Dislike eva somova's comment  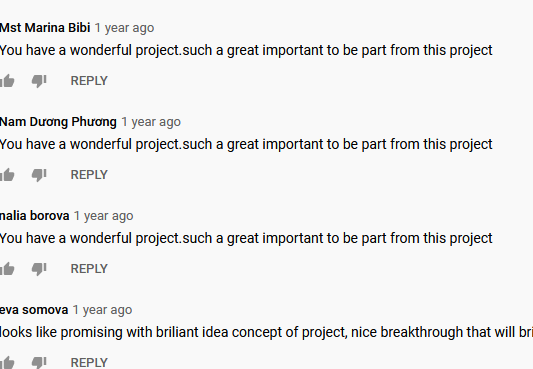[x=39, y=363]
